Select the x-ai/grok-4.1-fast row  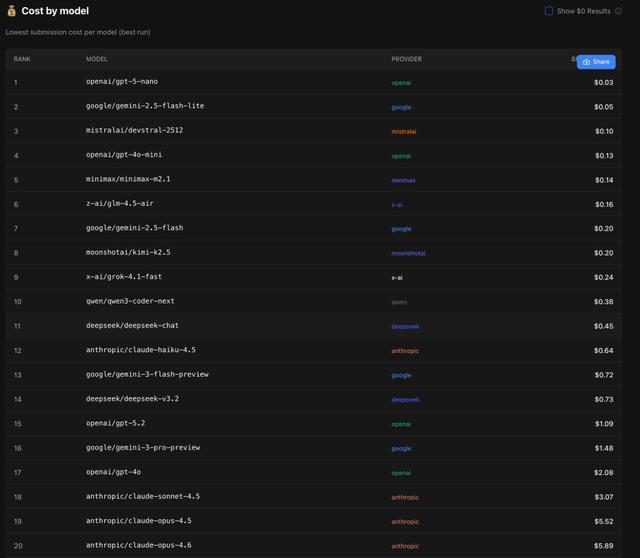[124, 277]
